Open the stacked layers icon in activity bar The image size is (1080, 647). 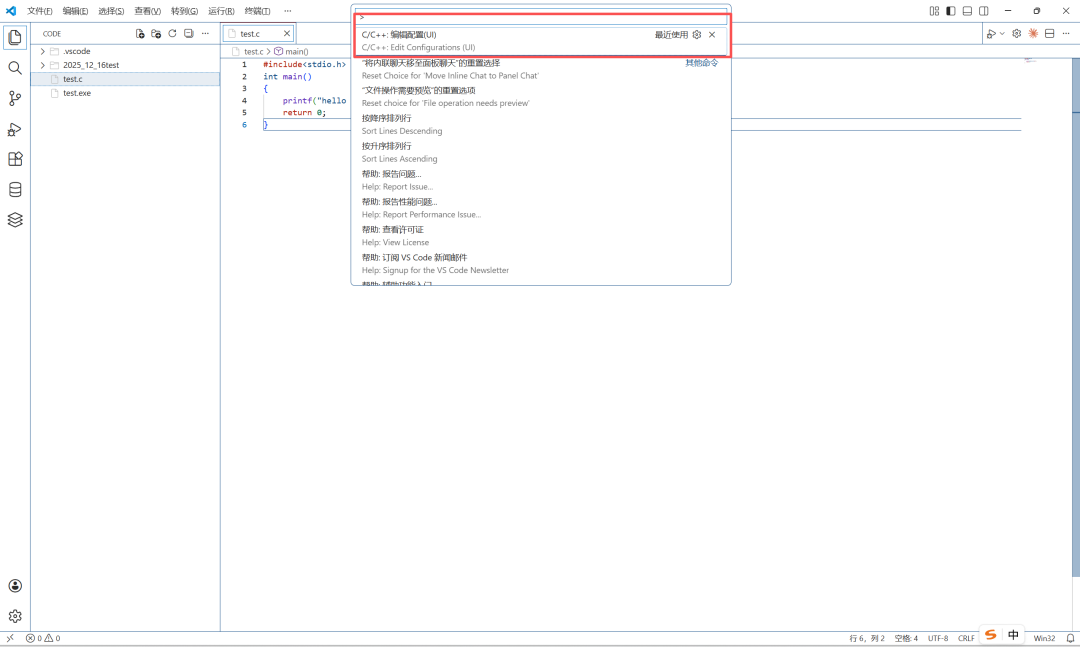tap(14, 220)
